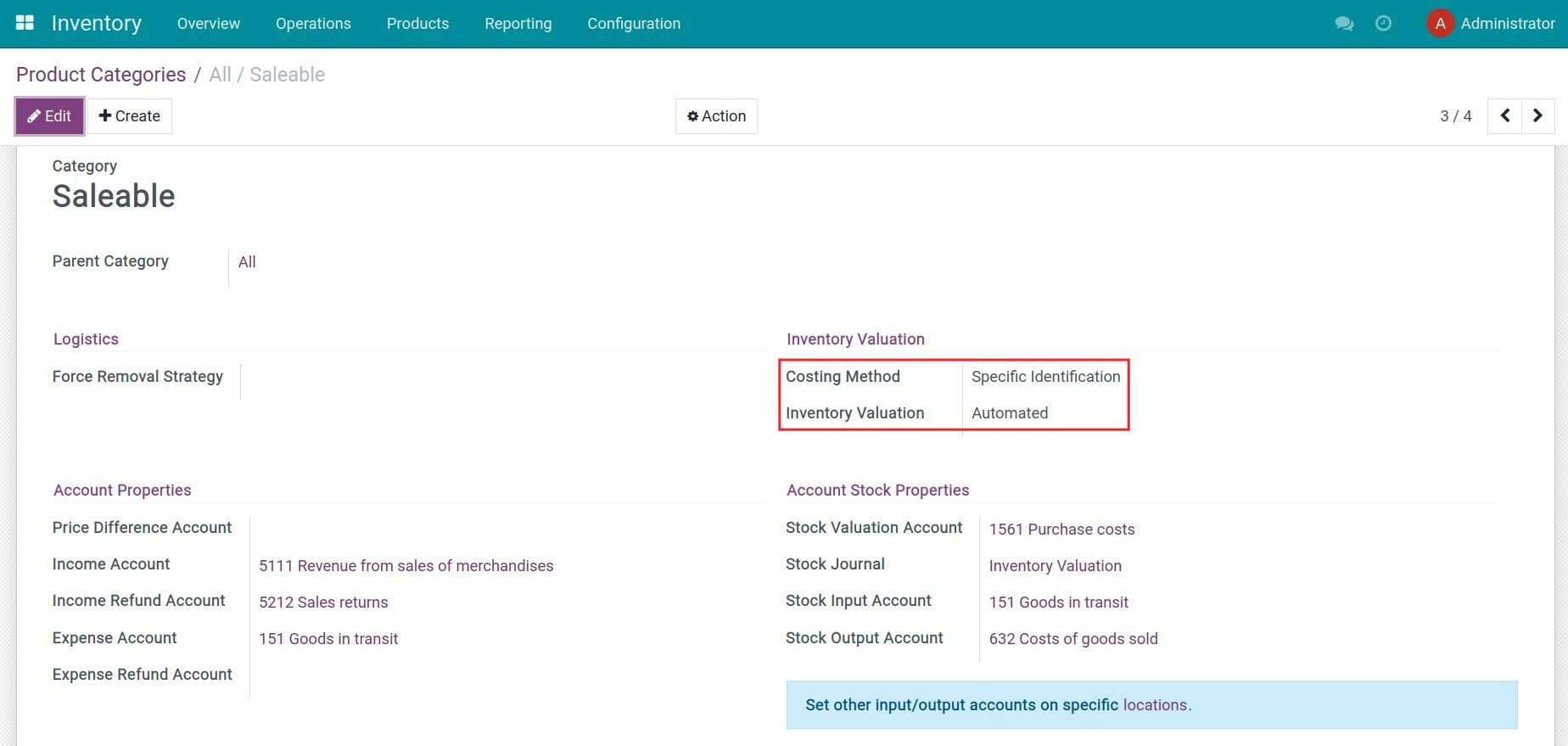The height and width of the screenshot is (746, 1568).
Task: Open the Products menu
Action: tap(417, 24)
